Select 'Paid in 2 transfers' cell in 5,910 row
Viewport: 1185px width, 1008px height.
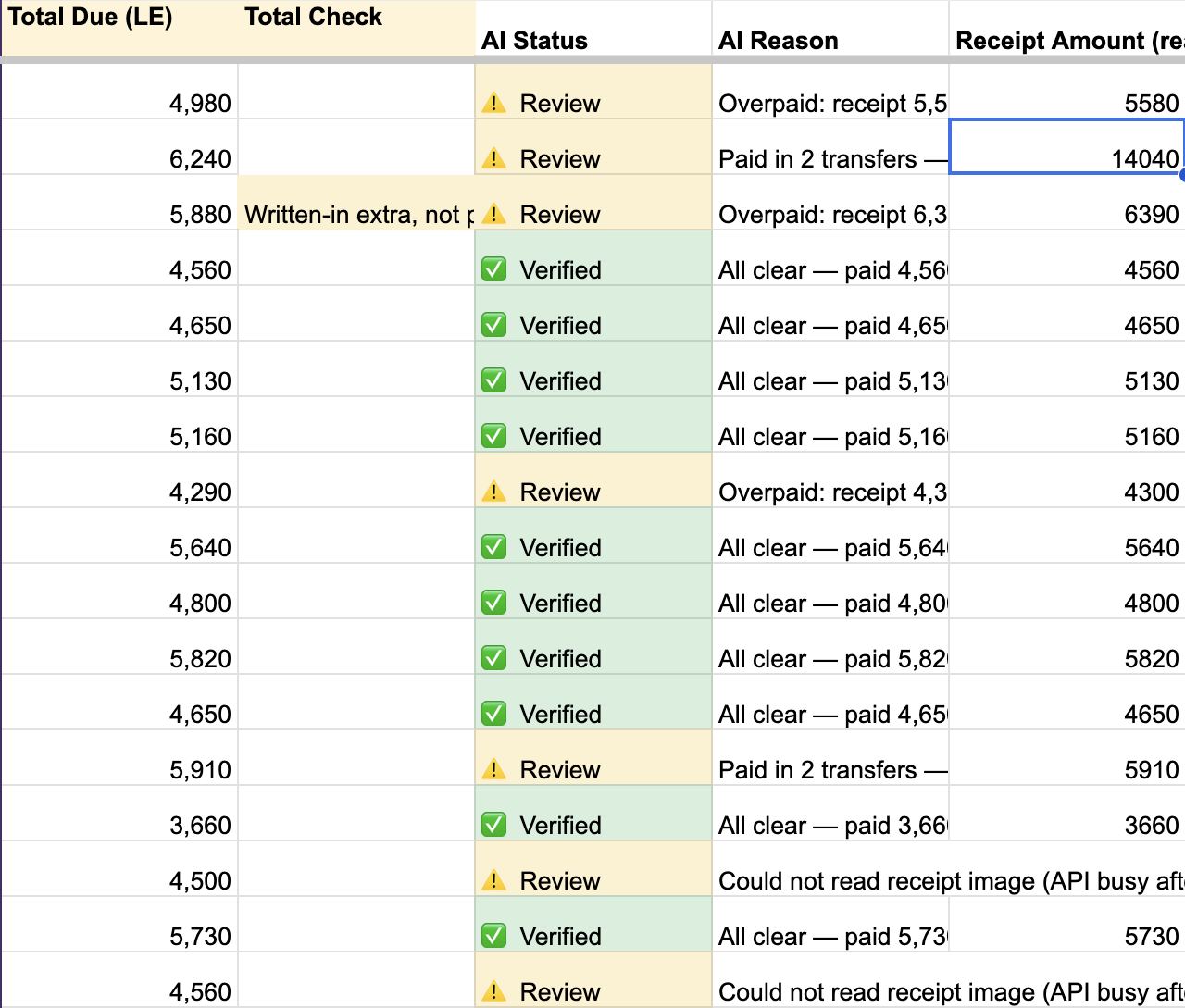tap(830, 758)
